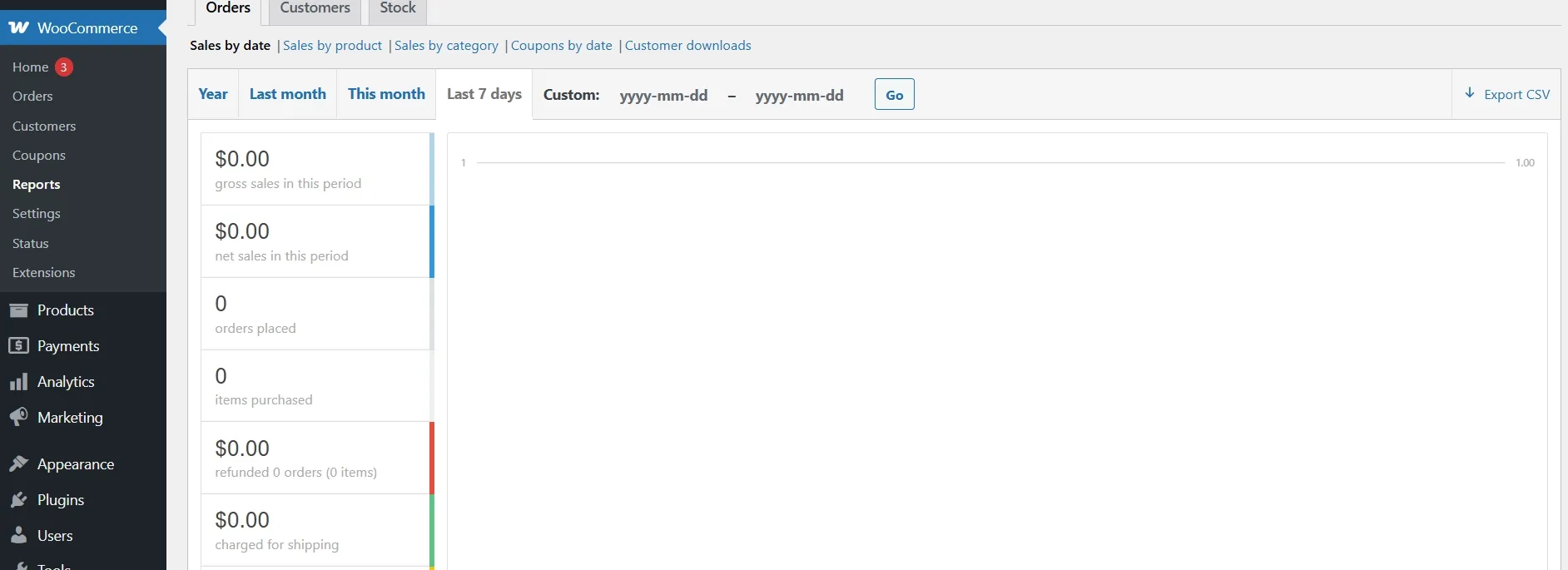1568x570 pixels.
Task: Open the Appearance menu label
Action: (x=76, y=464)
